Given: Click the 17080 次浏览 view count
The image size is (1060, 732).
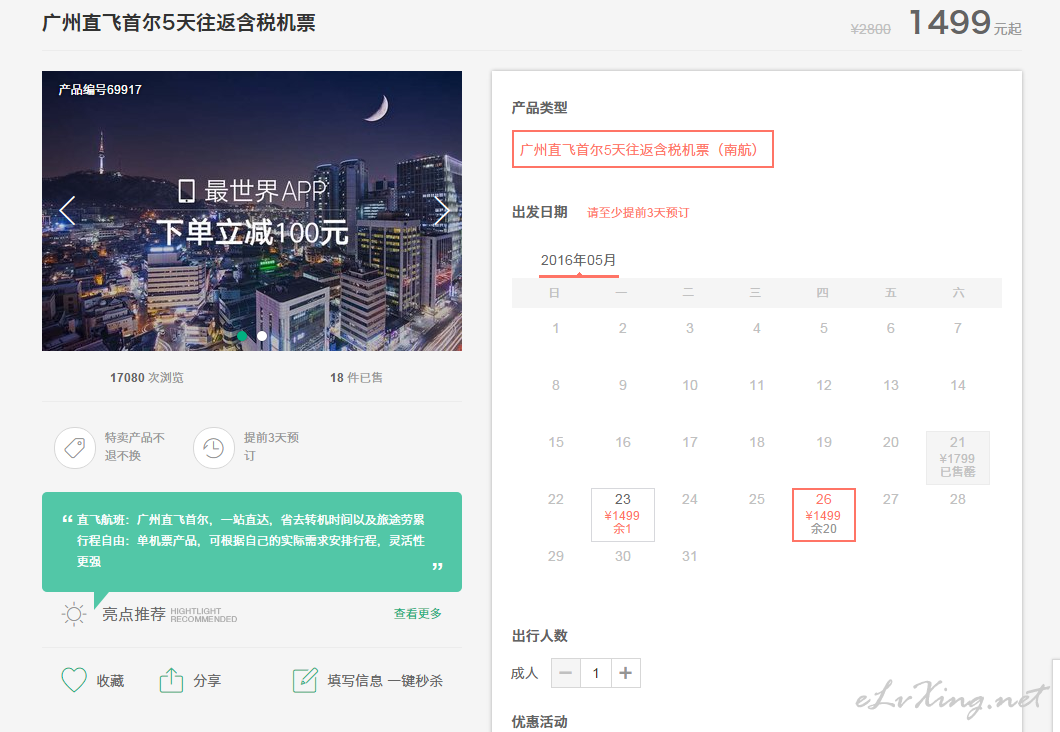Looking at the screenshot, I should [147, 377].
